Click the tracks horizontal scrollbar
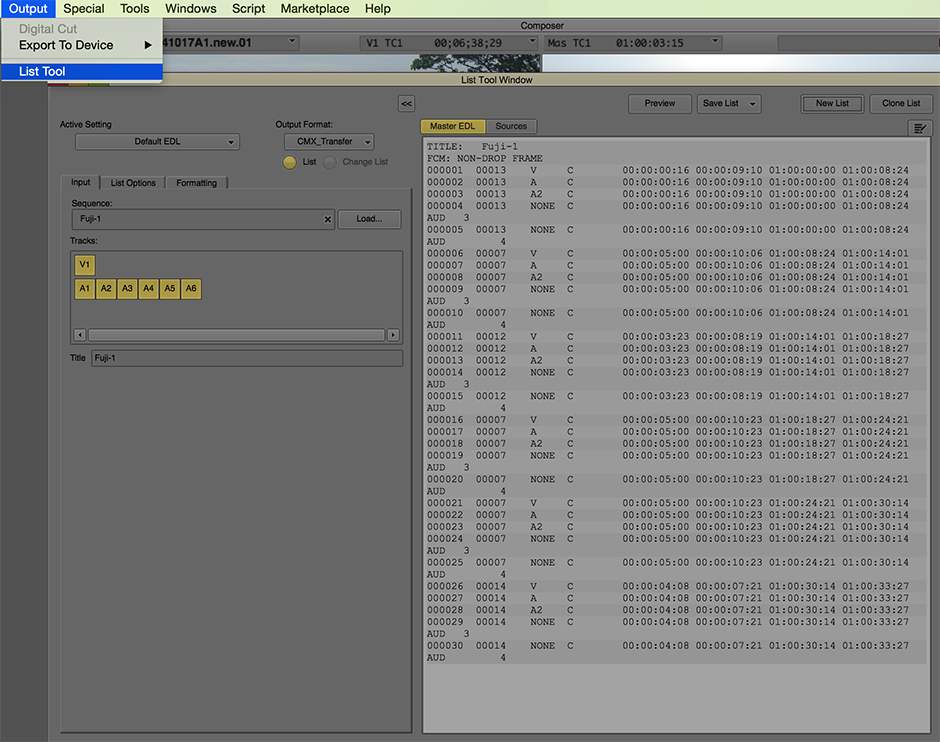Viewport: 940px width, 742px height. coord(236,334)
